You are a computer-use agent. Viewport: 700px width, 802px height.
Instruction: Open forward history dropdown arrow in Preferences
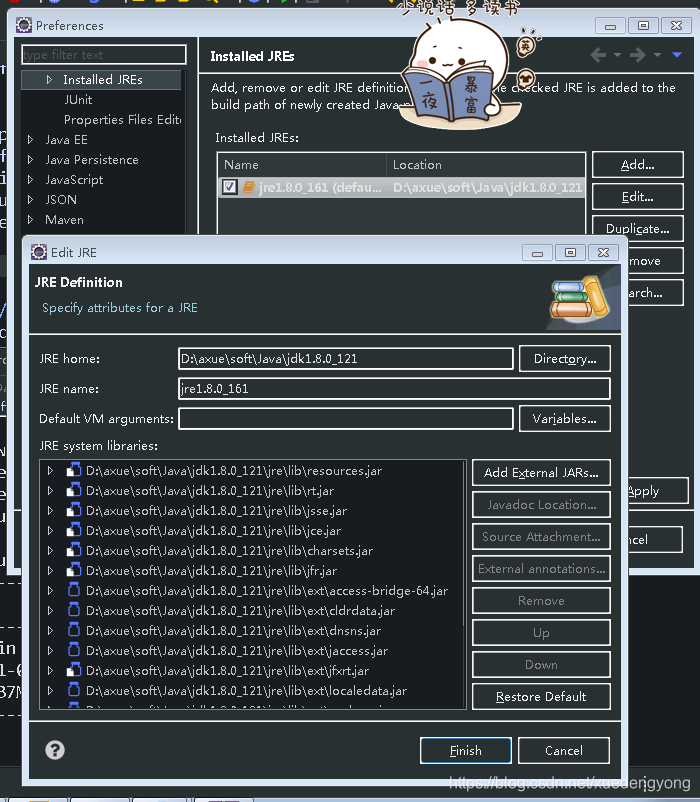[x=658, y=55]
